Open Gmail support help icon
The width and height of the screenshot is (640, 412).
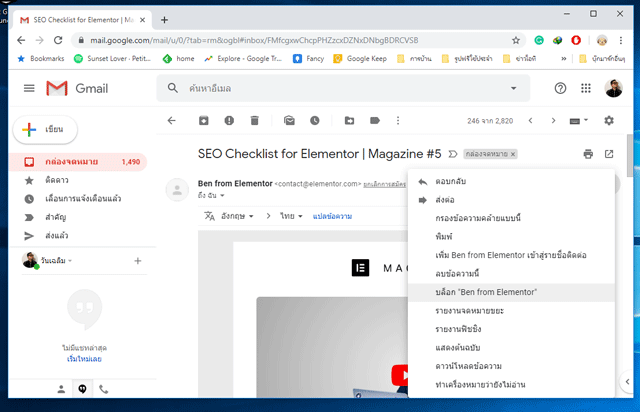(560, 88)
